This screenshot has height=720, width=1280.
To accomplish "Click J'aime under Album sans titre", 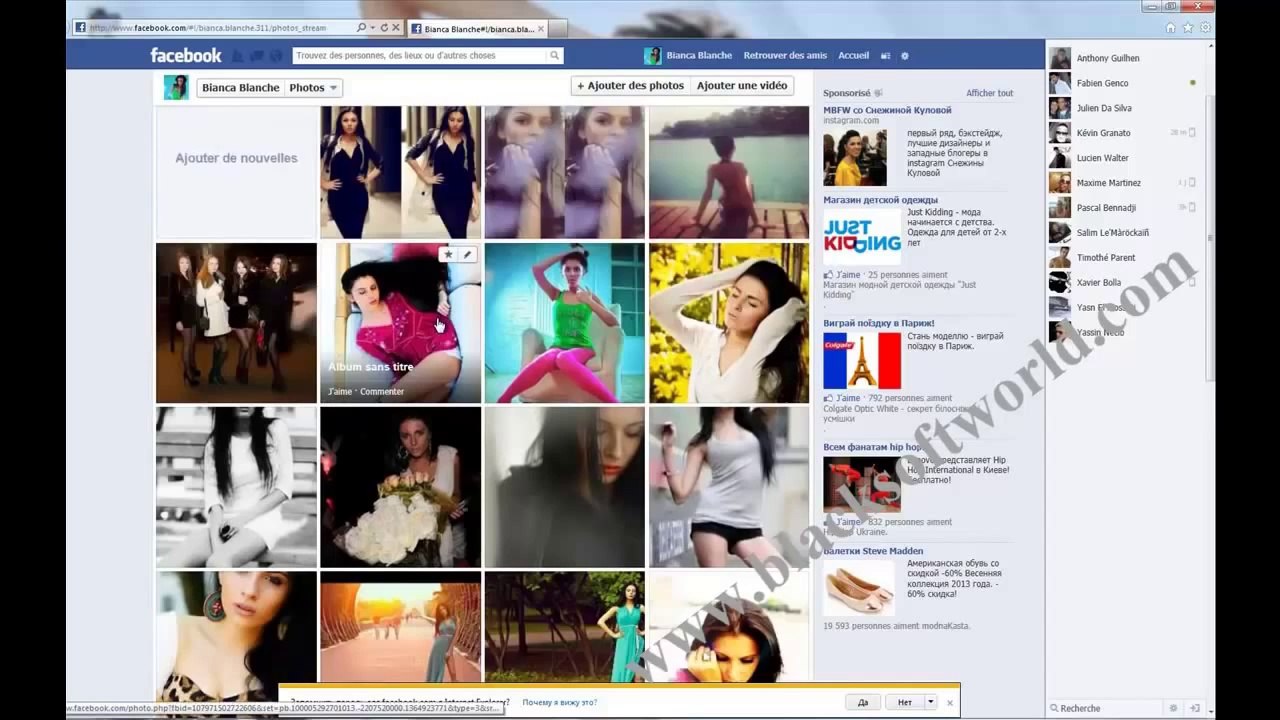I will coord(340,392).
